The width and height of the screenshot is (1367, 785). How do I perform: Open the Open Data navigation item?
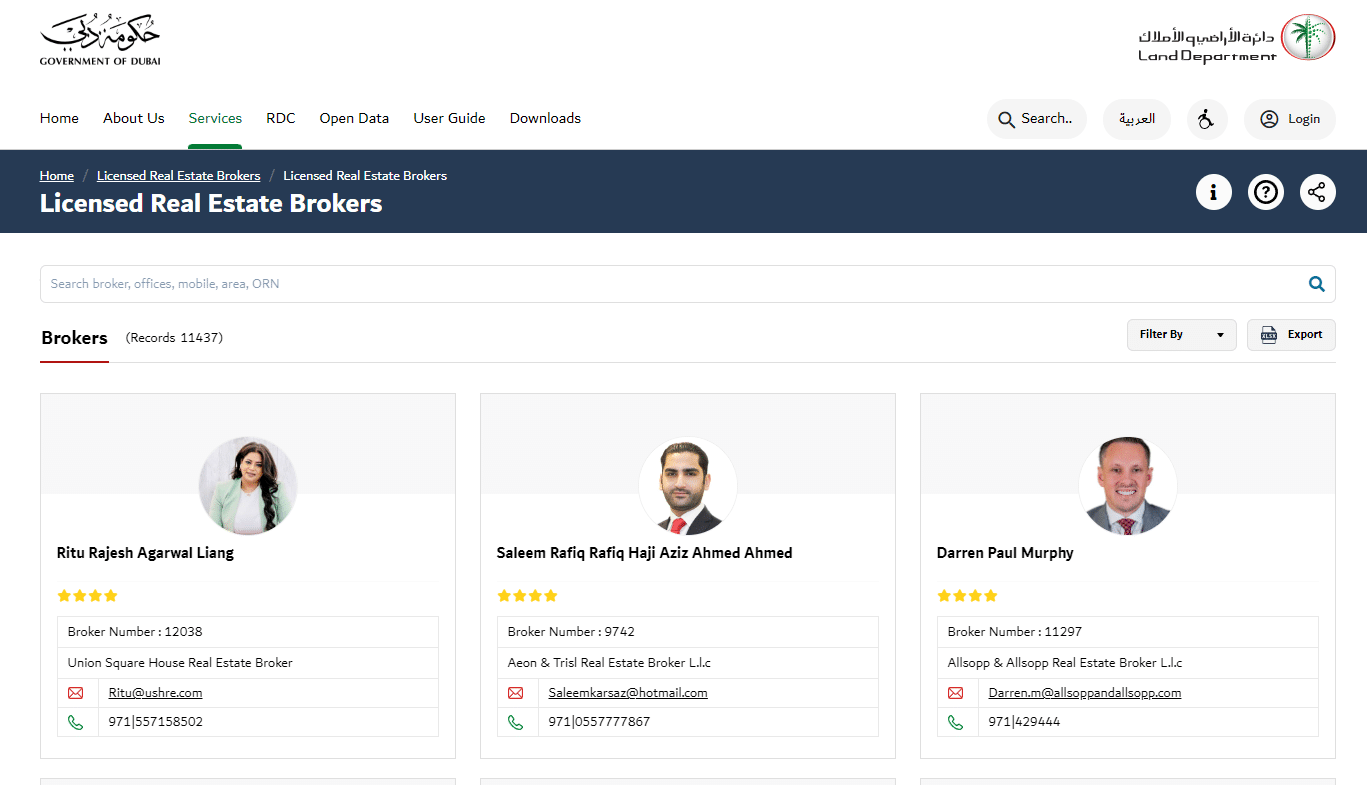pos(354,118)
